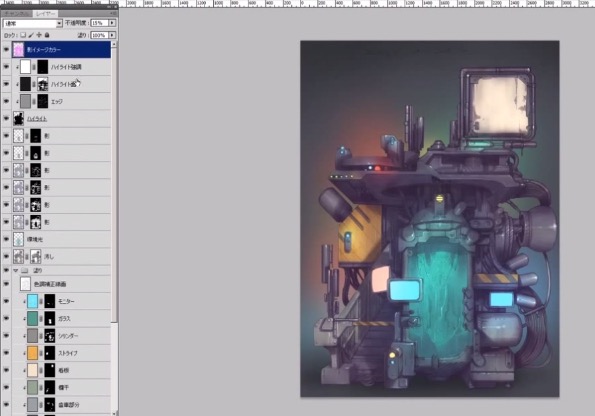Click the fill value field showing 100%
This screenshot has height=416, width=595.
click(100, 35)
